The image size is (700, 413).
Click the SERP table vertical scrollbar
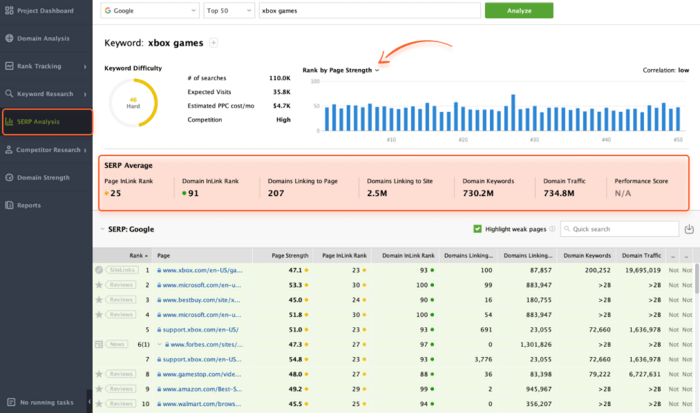point(697,278)
